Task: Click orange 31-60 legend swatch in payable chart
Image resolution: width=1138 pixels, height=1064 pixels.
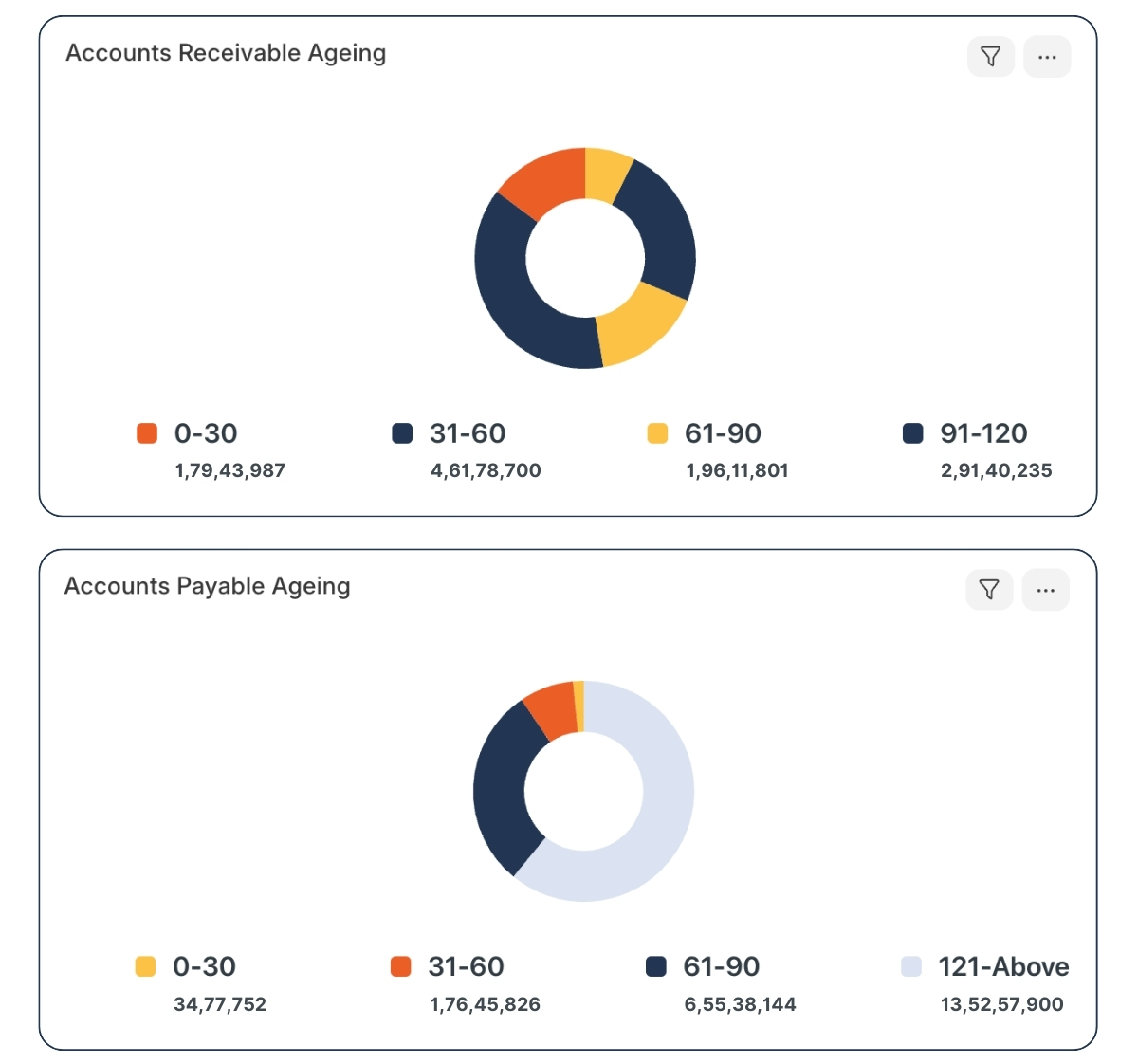Action: click(x=400, y=966)
